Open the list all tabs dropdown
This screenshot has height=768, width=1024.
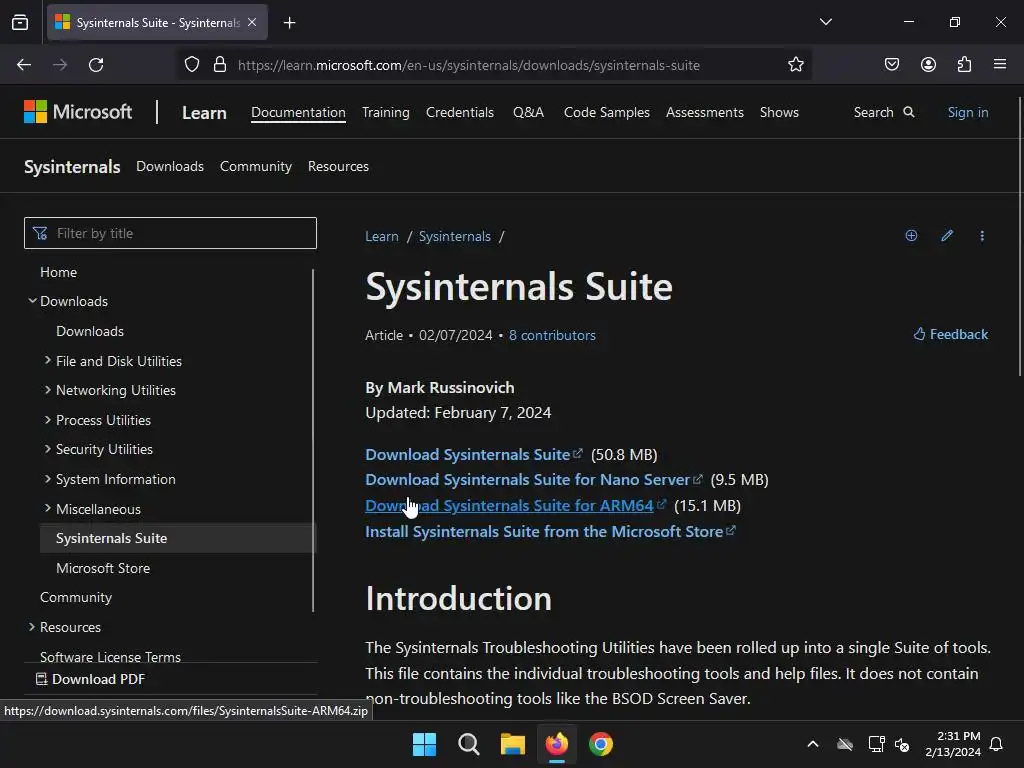coord(825,22)
